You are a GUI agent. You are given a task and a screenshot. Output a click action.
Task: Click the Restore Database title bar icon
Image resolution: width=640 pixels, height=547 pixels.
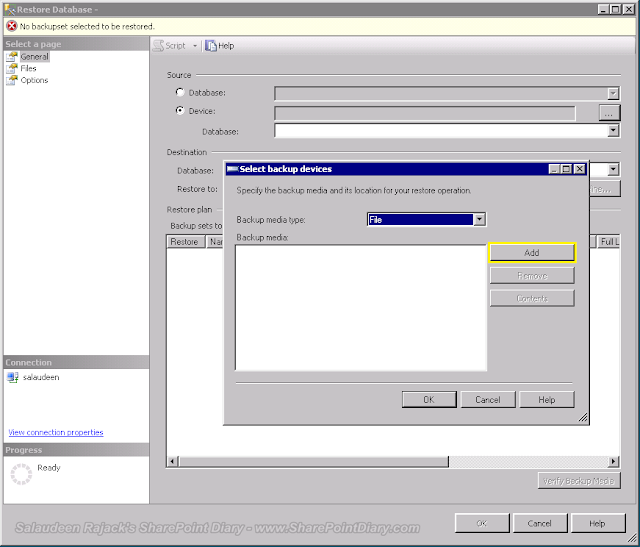point(10,9)
